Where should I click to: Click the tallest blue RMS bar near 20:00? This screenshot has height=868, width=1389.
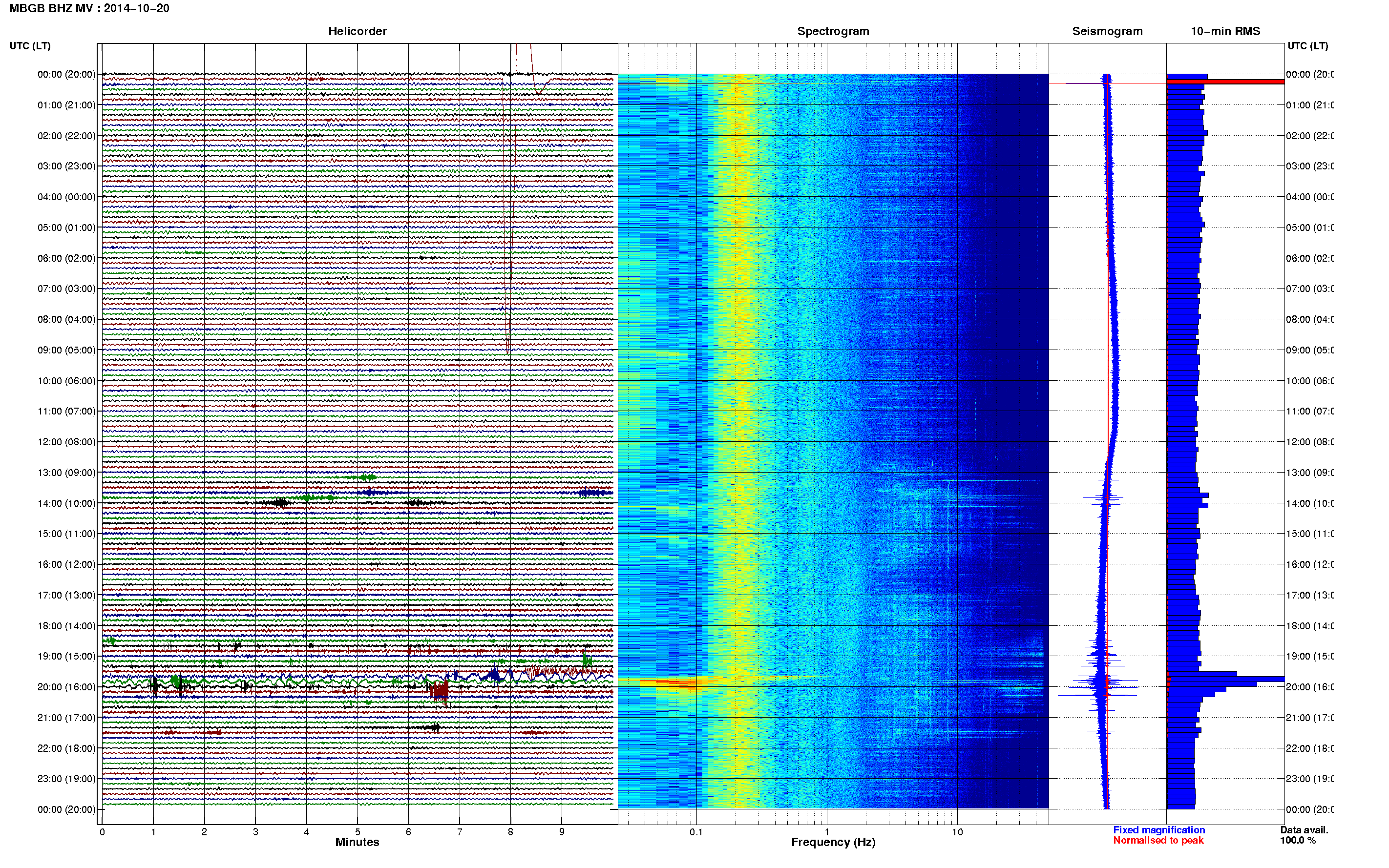(x=1225, y=679)
